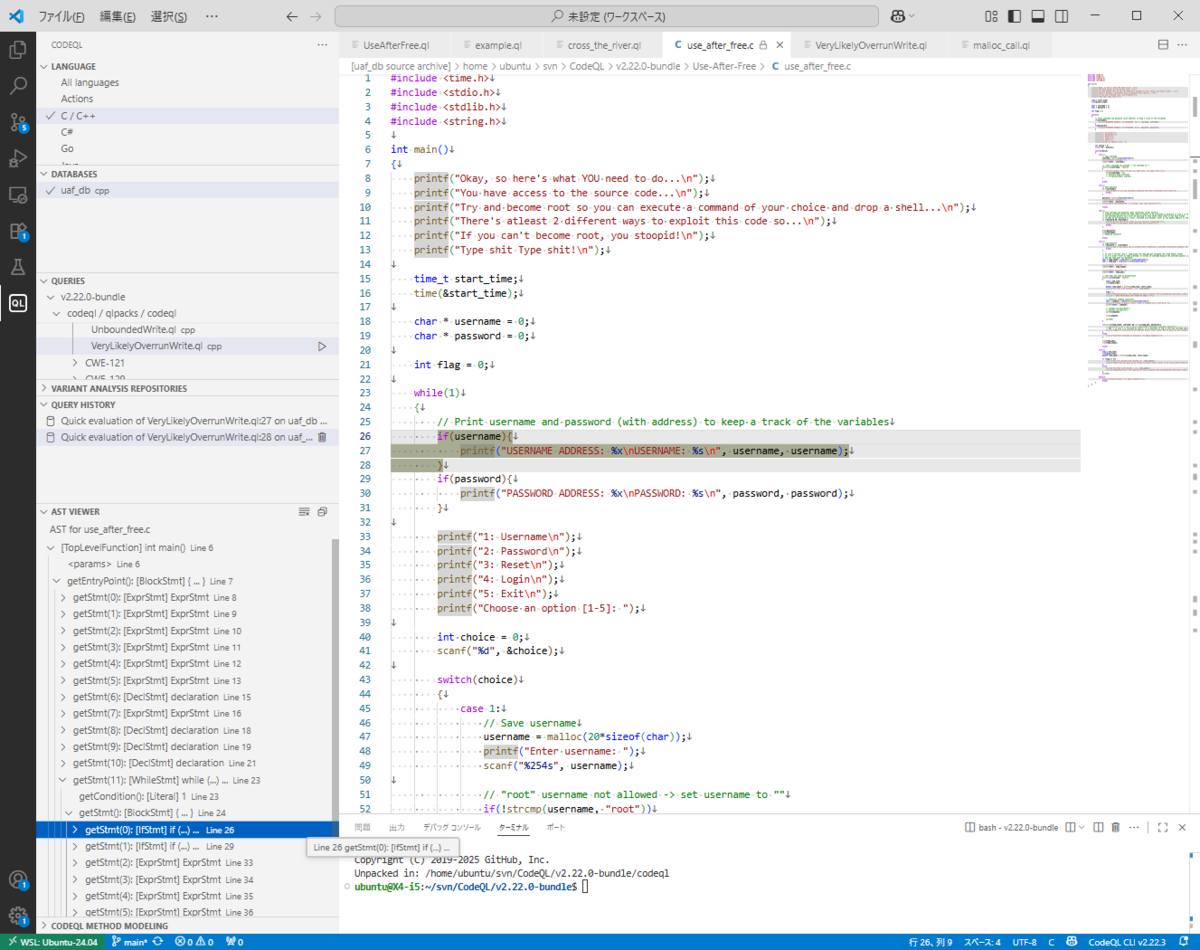Toggle the bottom panel visibility
This screenshot has width=1200, height=950.
(1037, 16)
